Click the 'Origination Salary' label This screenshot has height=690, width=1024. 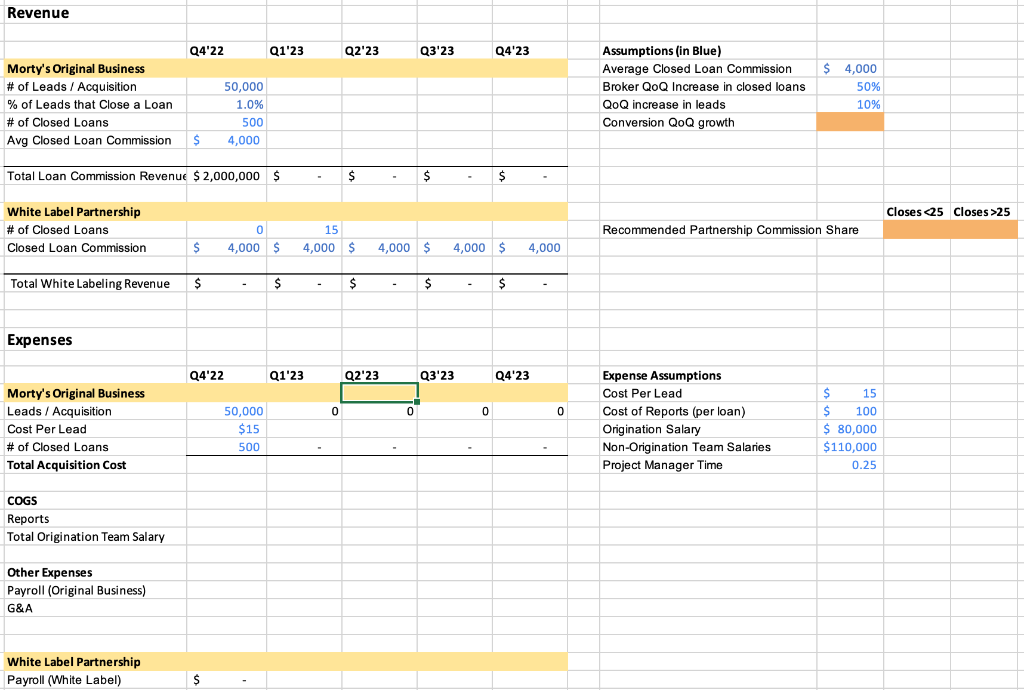(651, 429)
